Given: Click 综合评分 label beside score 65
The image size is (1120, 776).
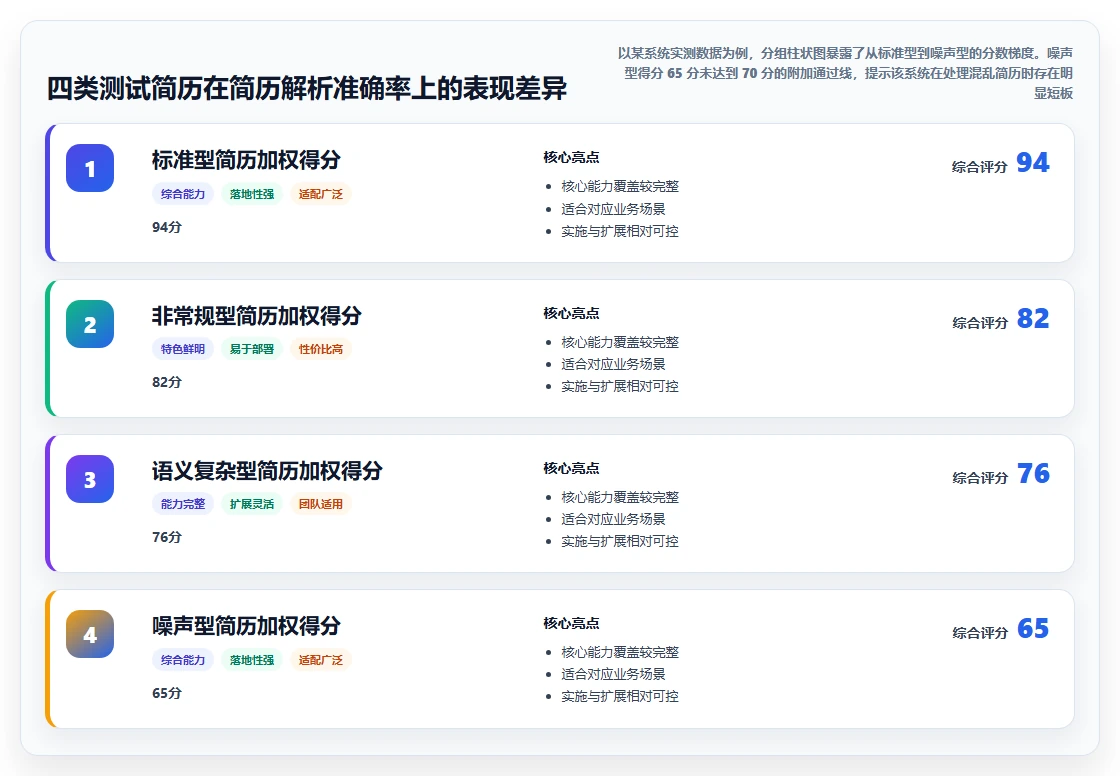Looking at the screenshot, I should [980, 633].
